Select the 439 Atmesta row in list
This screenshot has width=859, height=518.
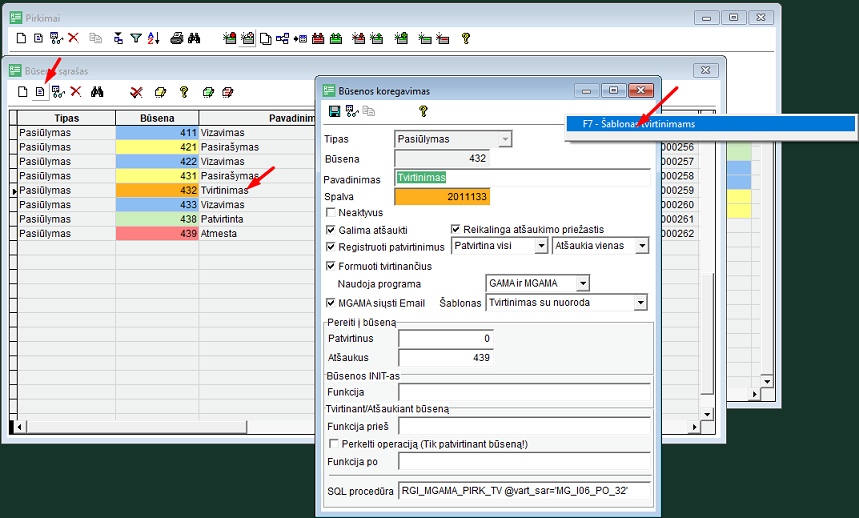(150, 233)
